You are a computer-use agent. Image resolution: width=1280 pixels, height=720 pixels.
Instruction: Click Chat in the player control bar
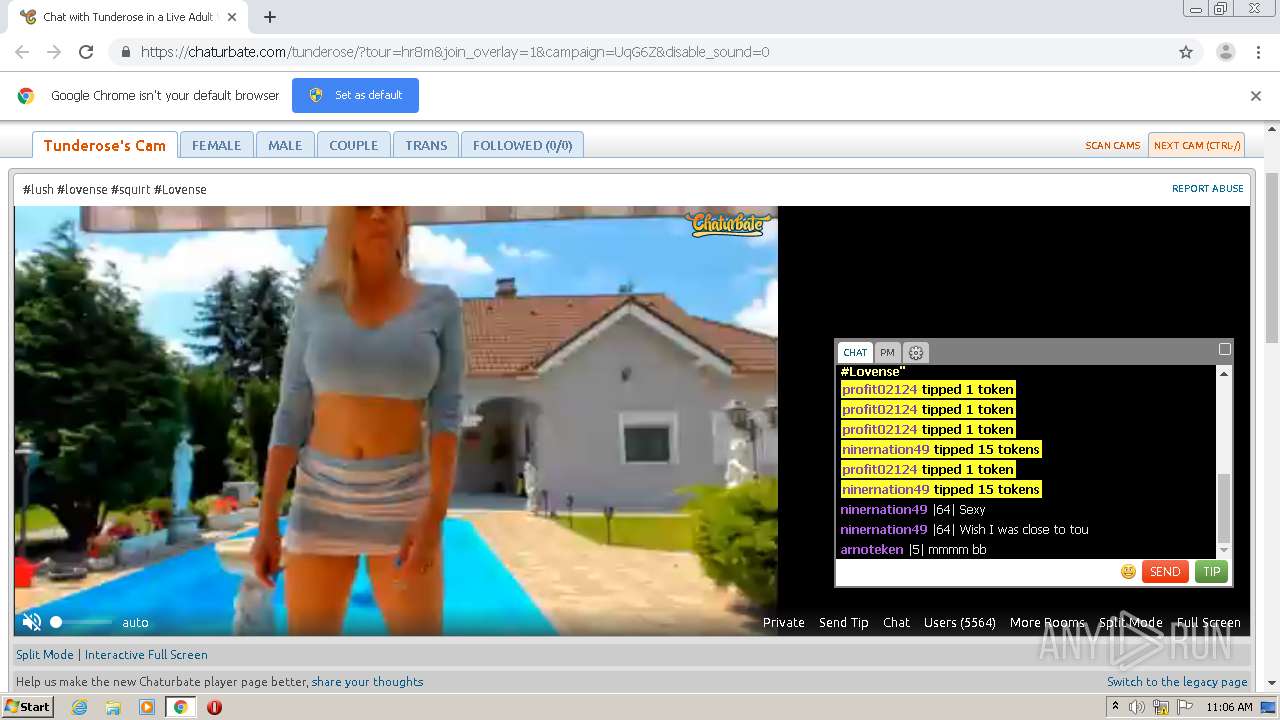click(x=897, y=622)
